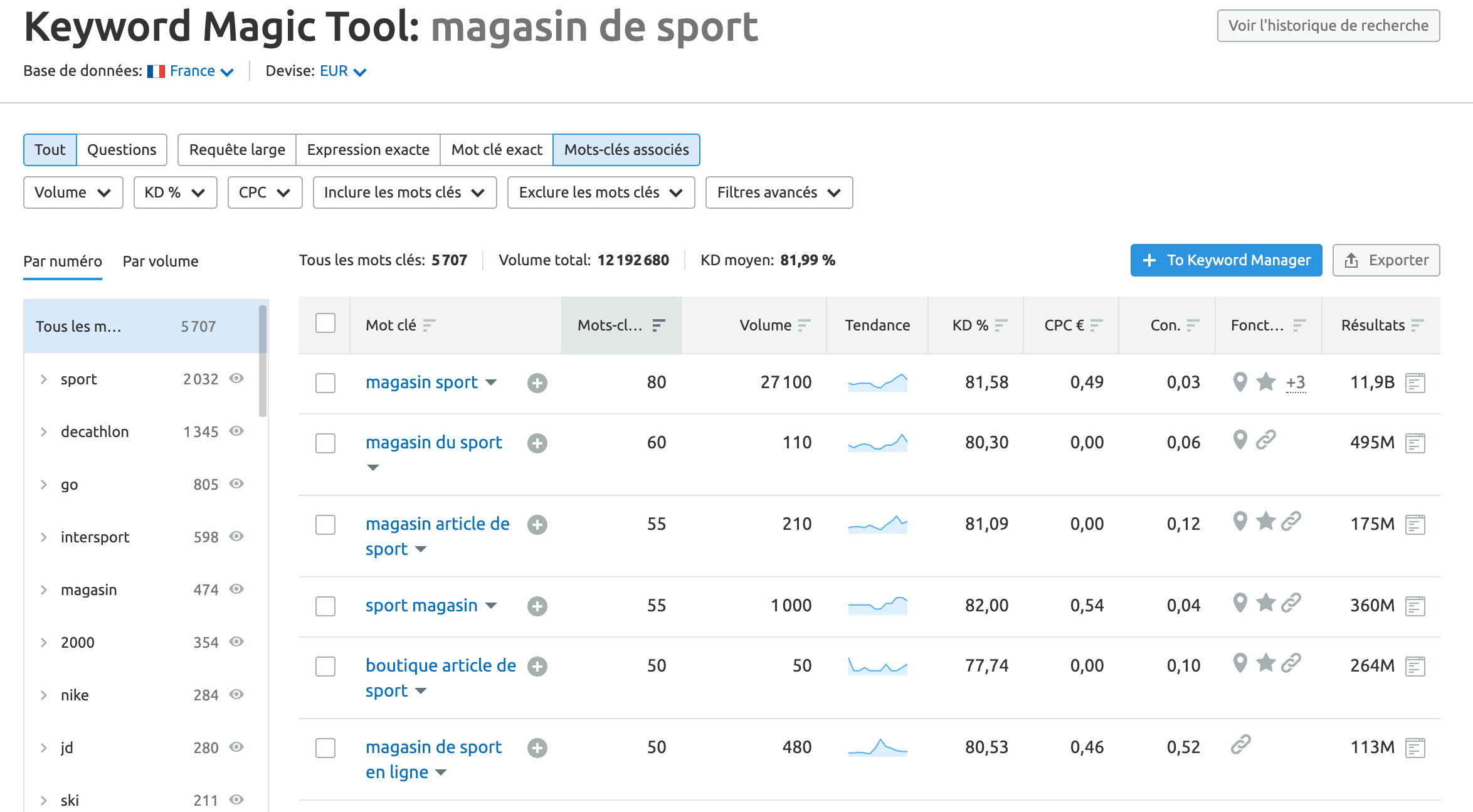The height and width of the screenshot is (812, 1473).
Task: Select 'Par volume' group sorting
Action: click(x=161, y=261)
